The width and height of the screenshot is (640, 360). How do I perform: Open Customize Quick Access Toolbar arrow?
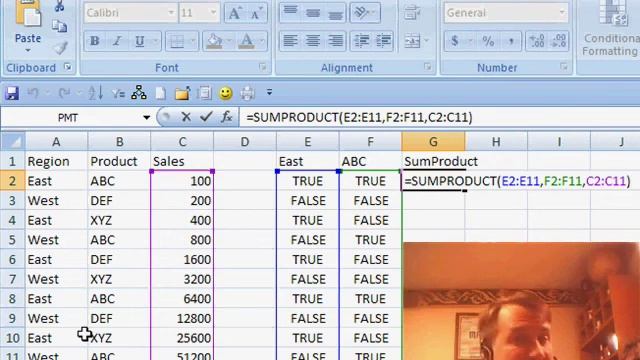269,93
